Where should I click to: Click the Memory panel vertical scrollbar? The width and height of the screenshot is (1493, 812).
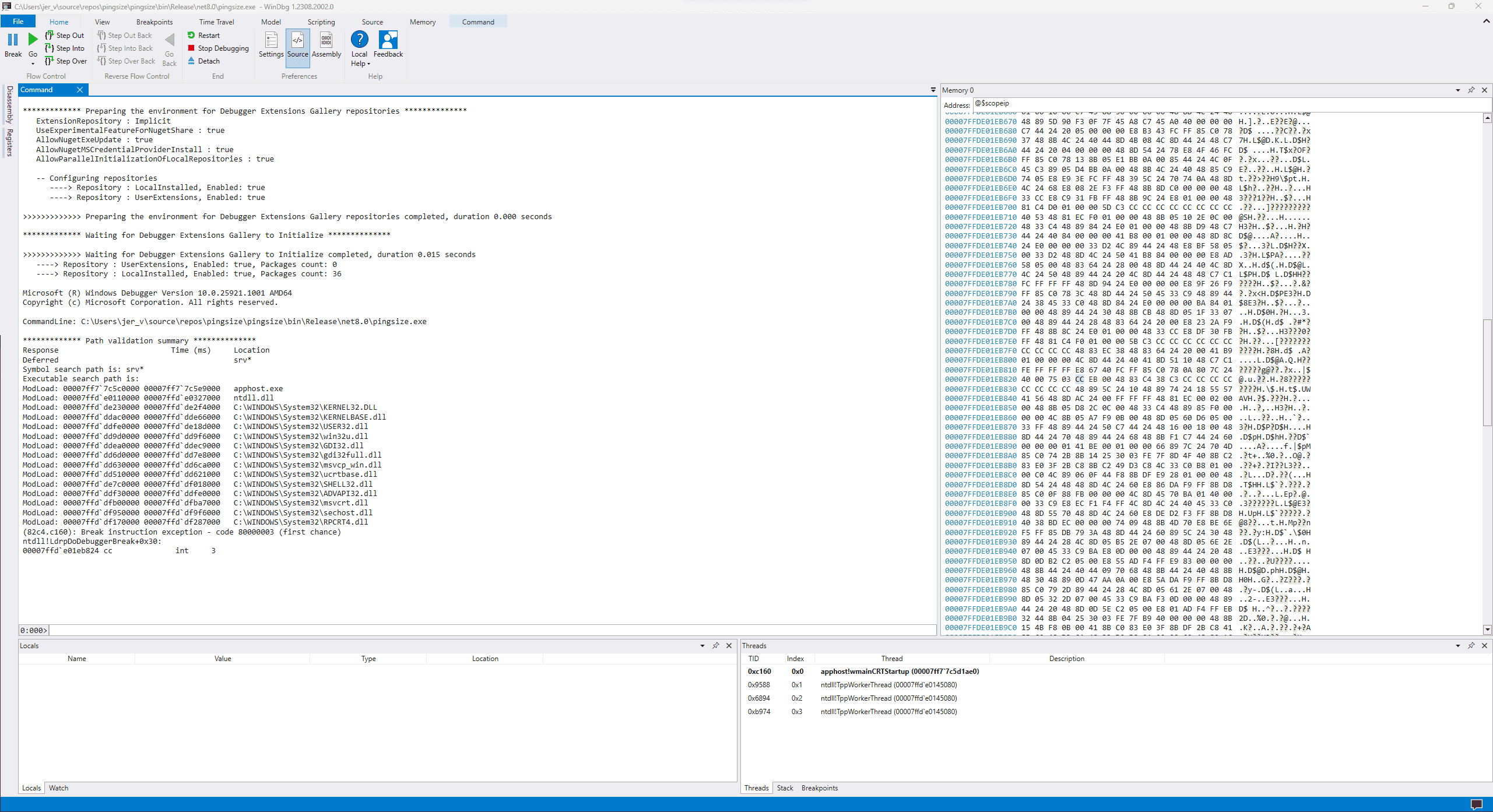click(x=1487, y=373)
